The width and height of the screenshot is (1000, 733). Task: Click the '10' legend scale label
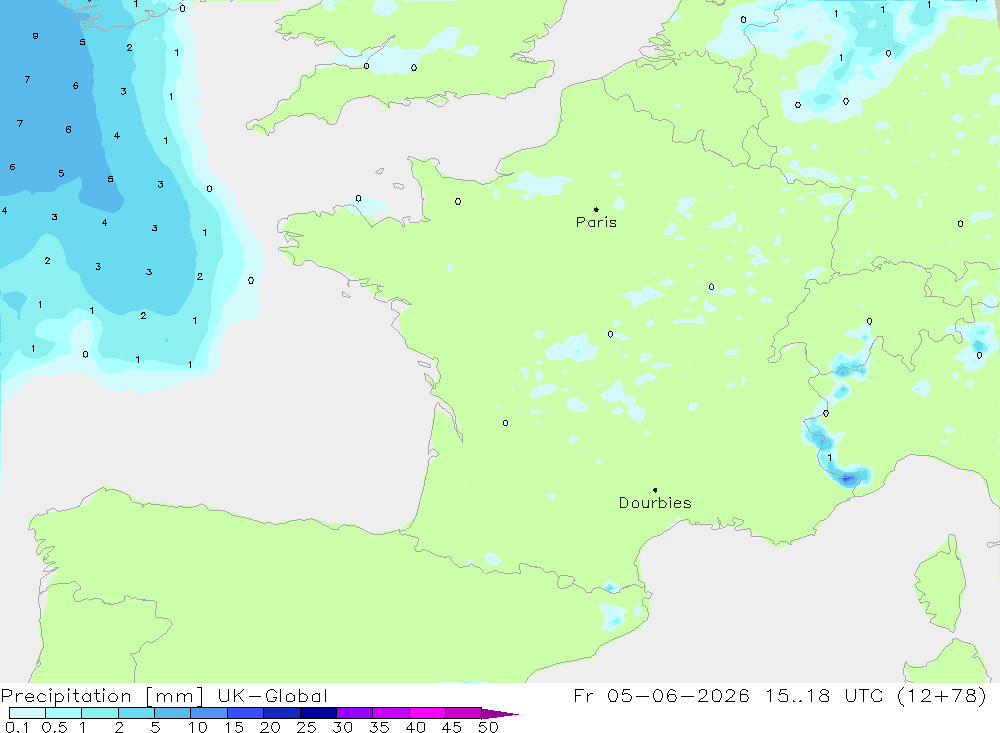[x=198, y=727]
